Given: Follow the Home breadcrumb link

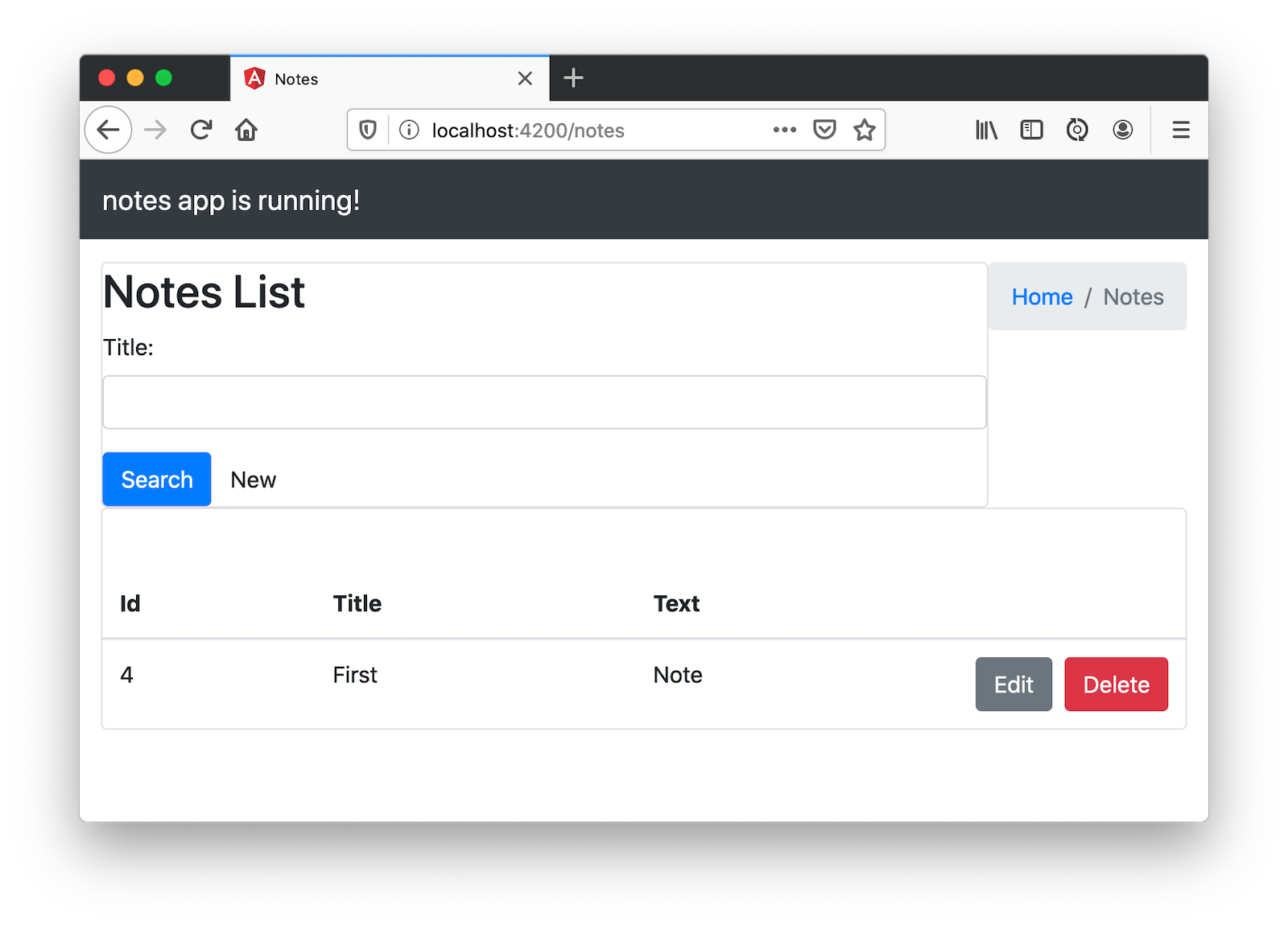Looking at the screenshot, I should click(x=1042, y=297).
